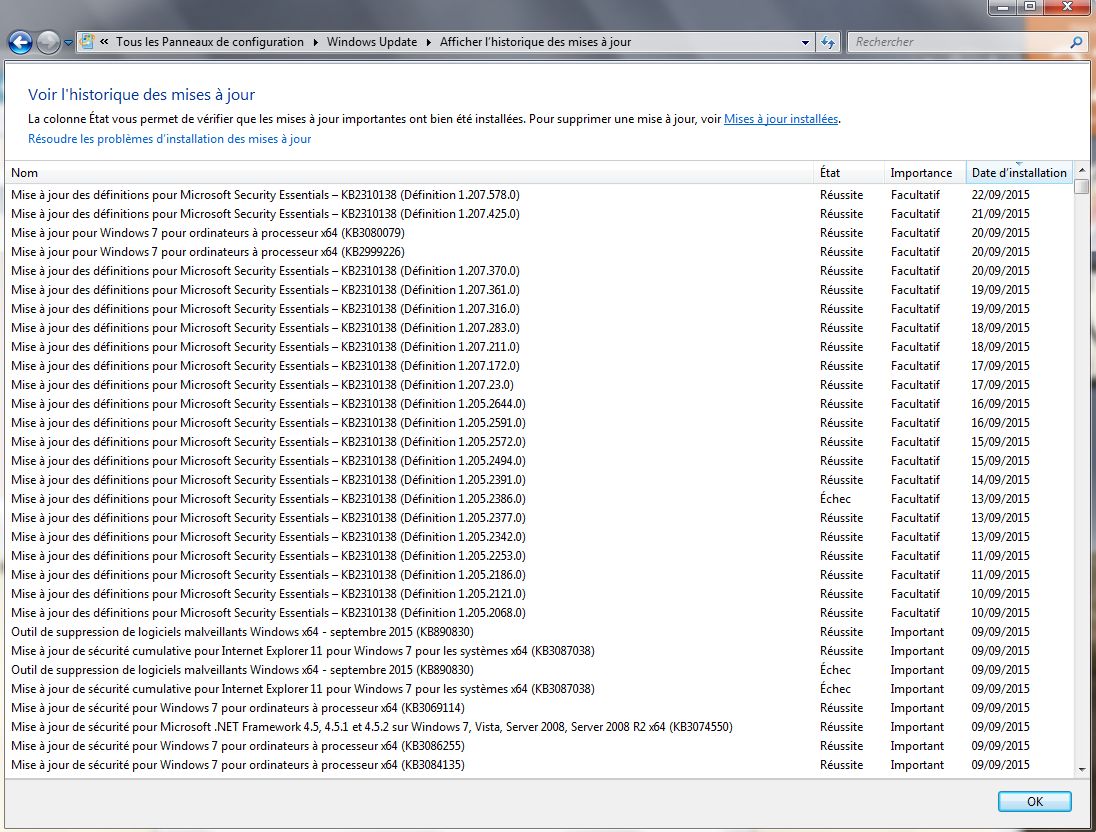Click the scrollbar up arrow

[1082, 170]
